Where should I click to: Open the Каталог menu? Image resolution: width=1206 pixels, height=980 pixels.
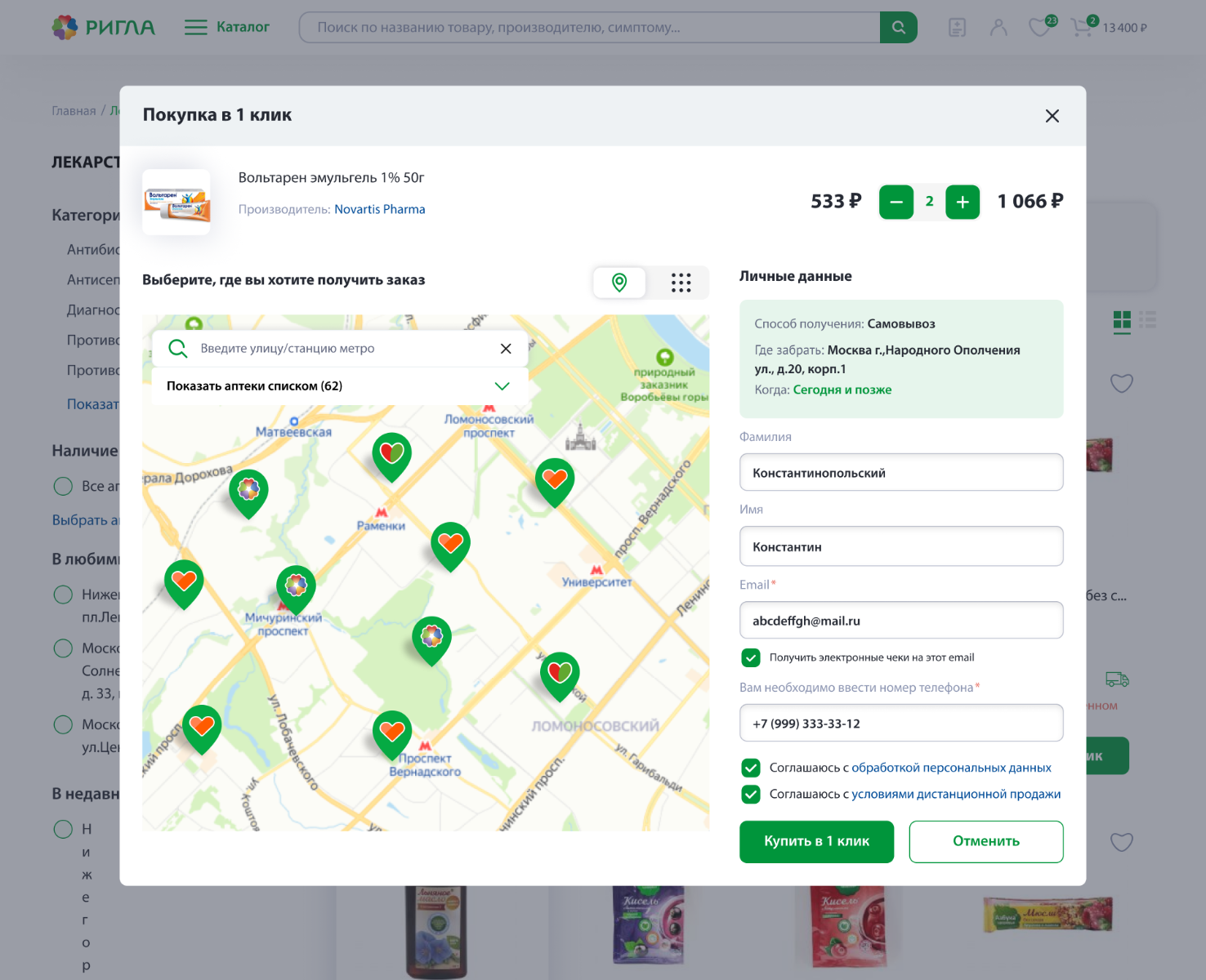pyautogui.click(x=227, y=28)
